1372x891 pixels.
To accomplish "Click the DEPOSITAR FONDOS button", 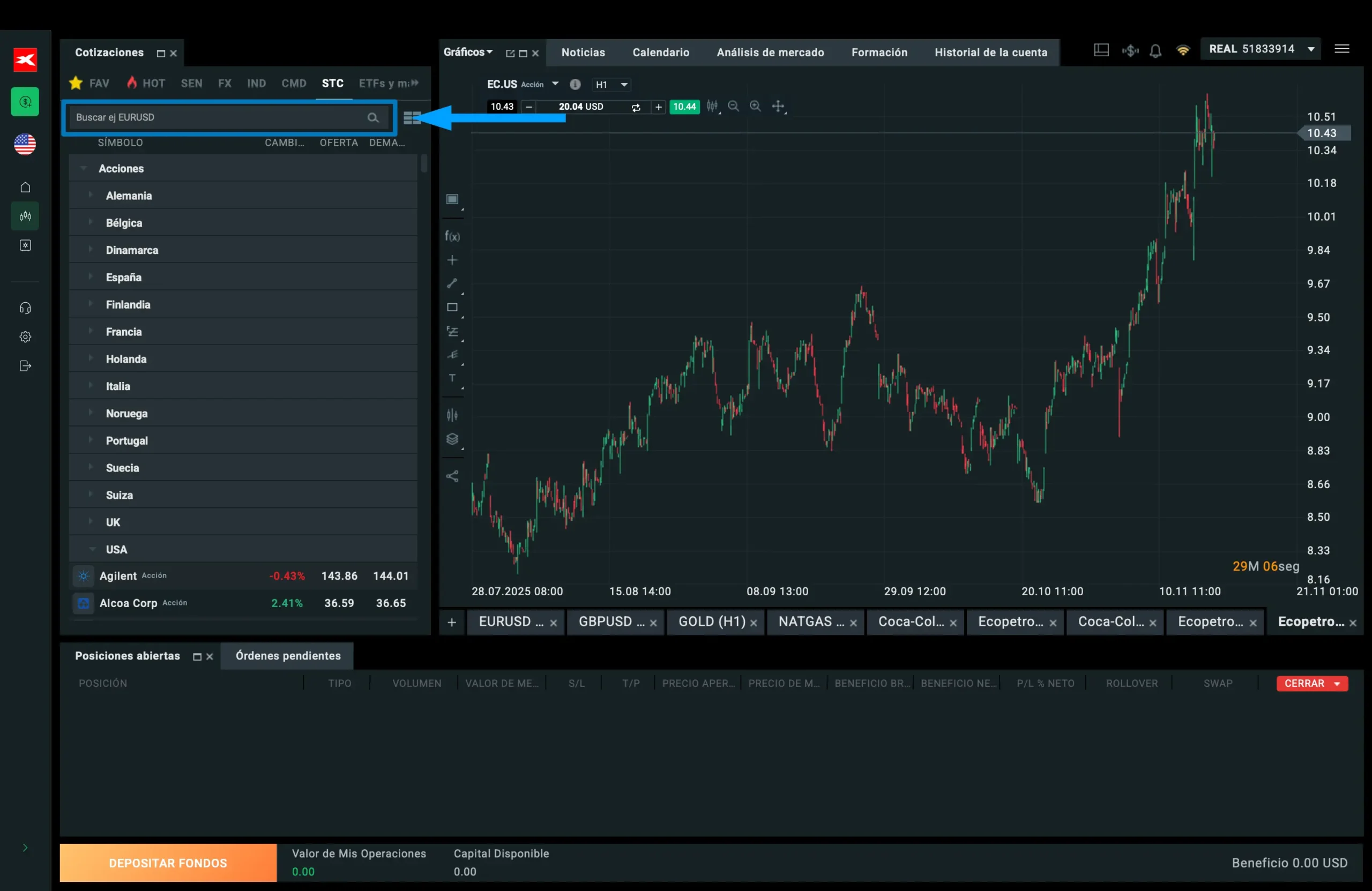I will 168,863.
